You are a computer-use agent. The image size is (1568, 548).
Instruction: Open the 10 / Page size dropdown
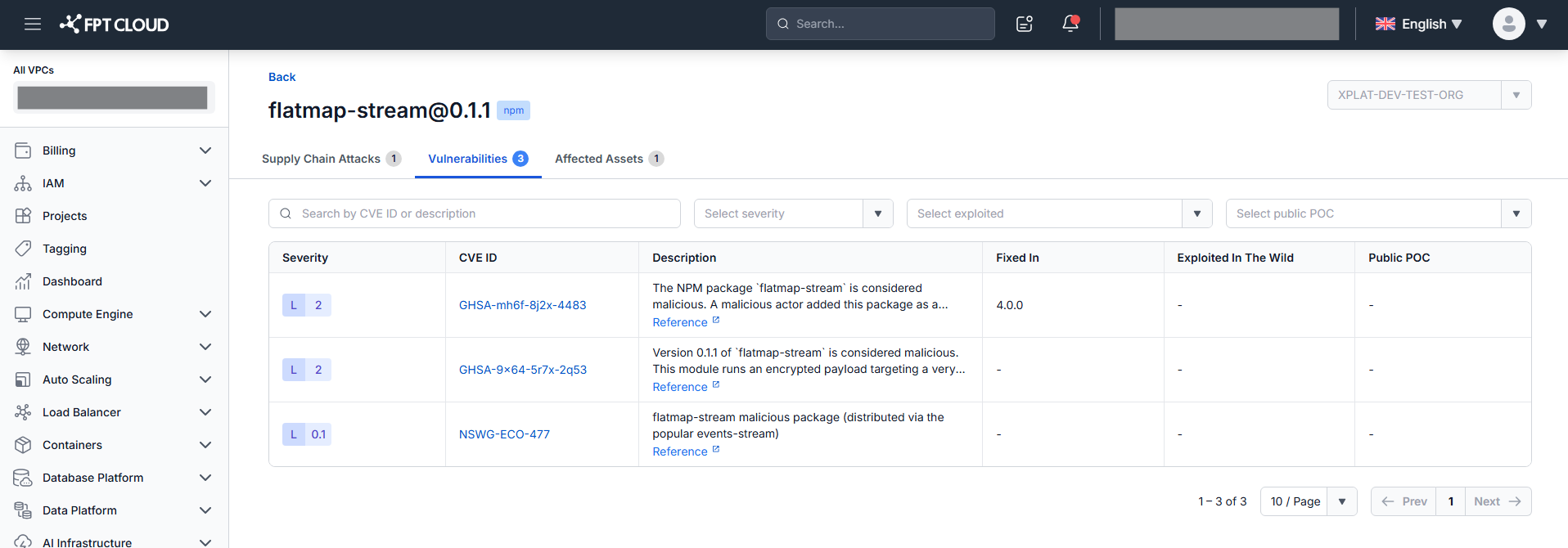tap(1309, 501)
